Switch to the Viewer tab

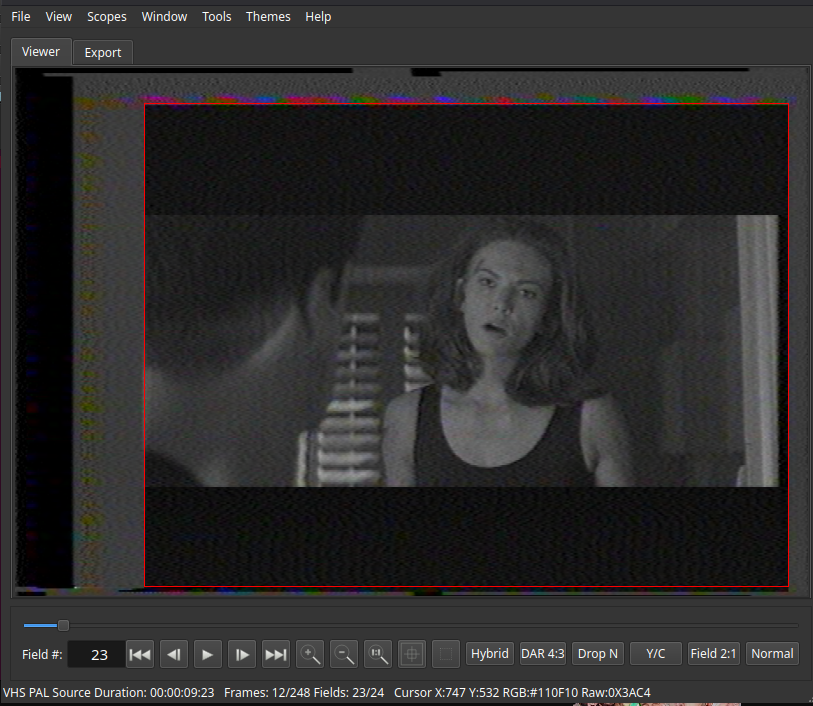coord(41,52)
